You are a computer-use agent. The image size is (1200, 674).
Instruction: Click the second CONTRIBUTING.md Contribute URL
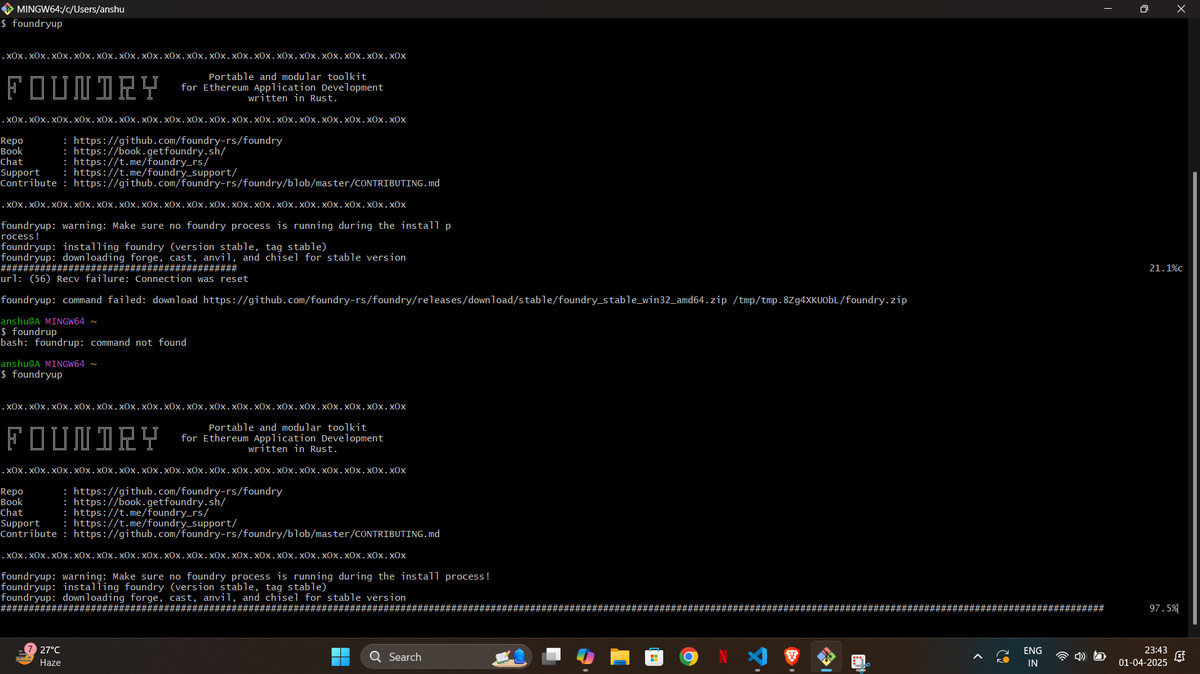pos(256,534)
